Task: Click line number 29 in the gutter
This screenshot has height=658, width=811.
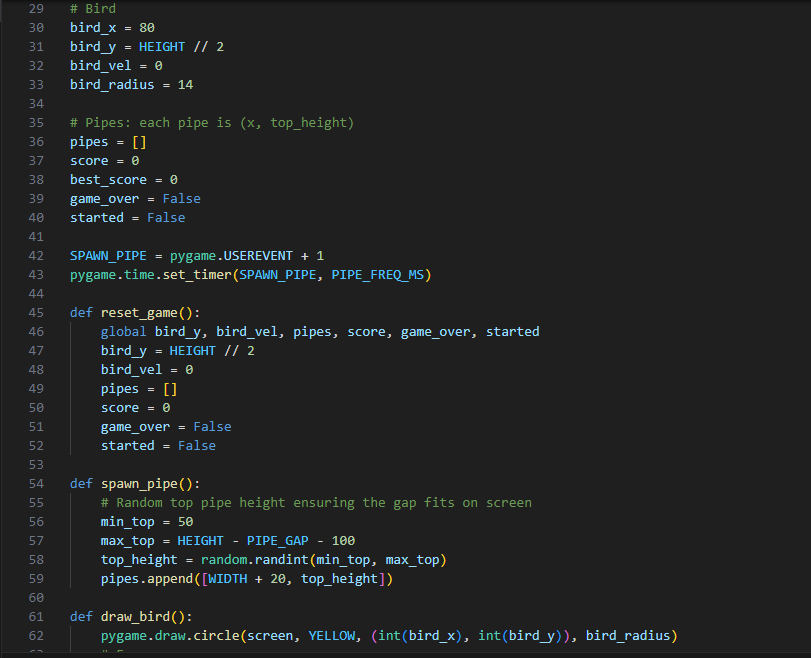Action: (37, 9)
